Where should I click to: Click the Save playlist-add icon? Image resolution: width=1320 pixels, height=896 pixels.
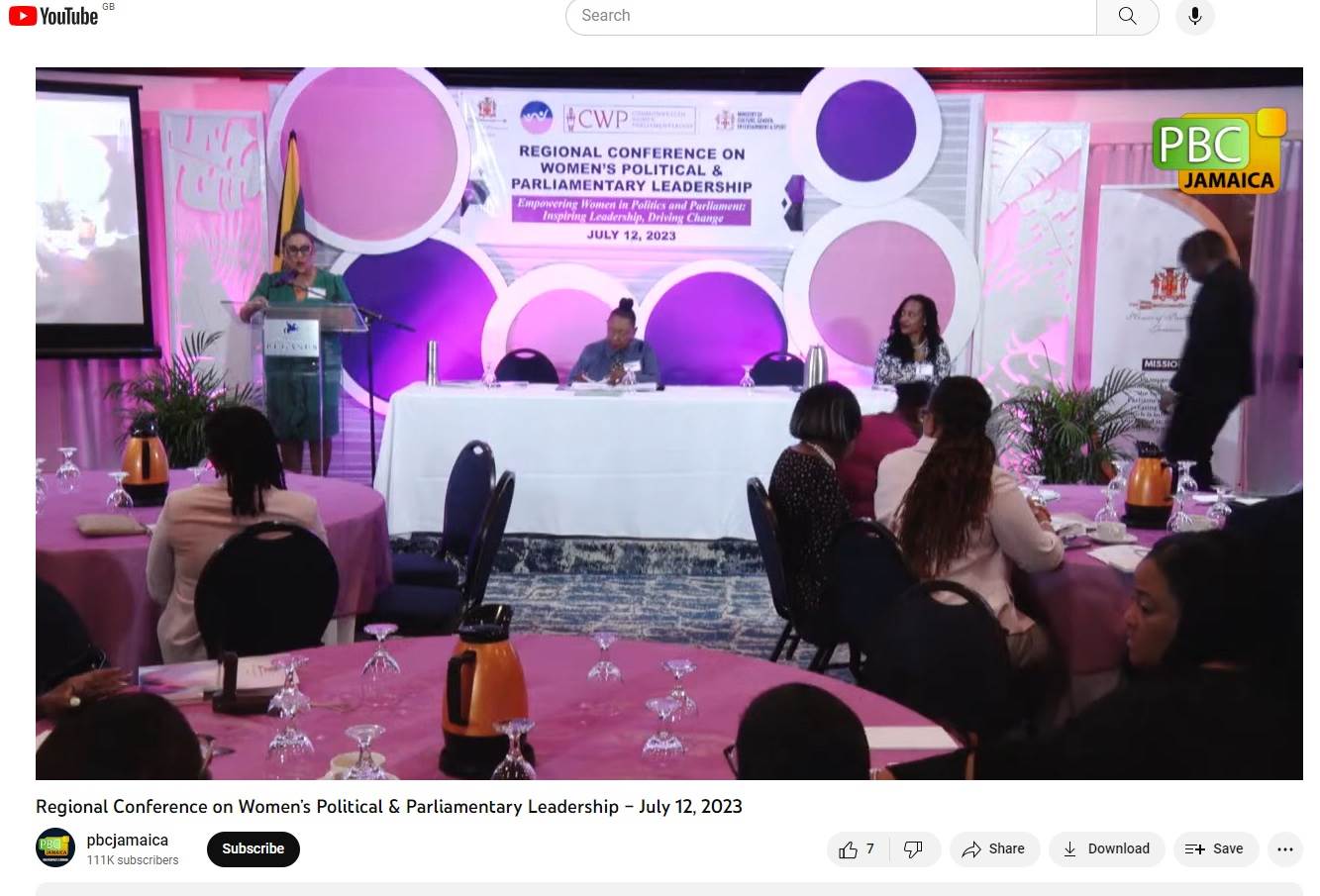1194,849
